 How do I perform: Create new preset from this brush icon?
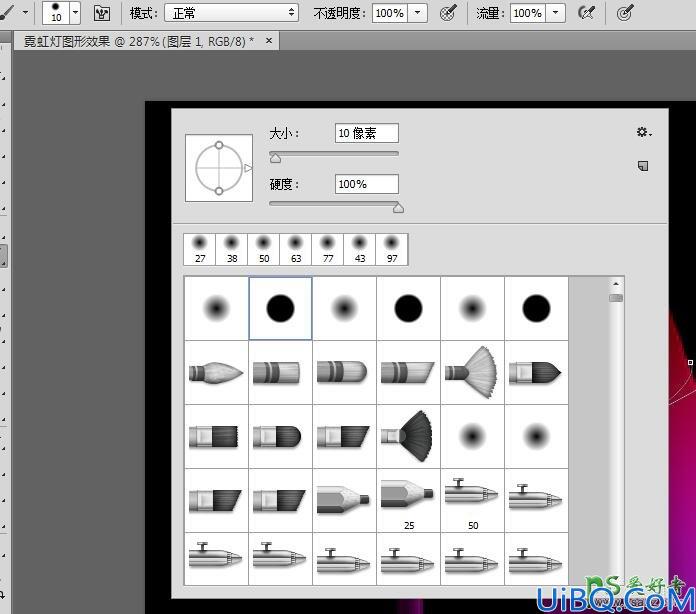tap(643, 166)
